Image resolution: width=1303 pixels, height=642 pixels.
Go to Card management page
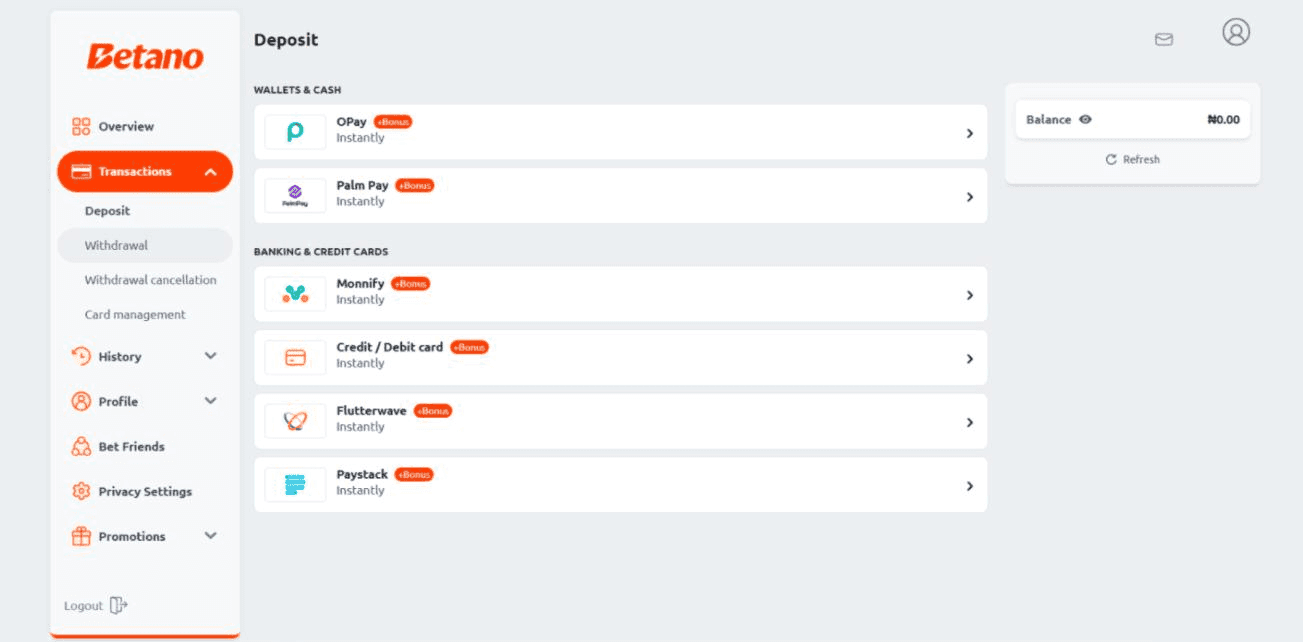tap(135, 314)
